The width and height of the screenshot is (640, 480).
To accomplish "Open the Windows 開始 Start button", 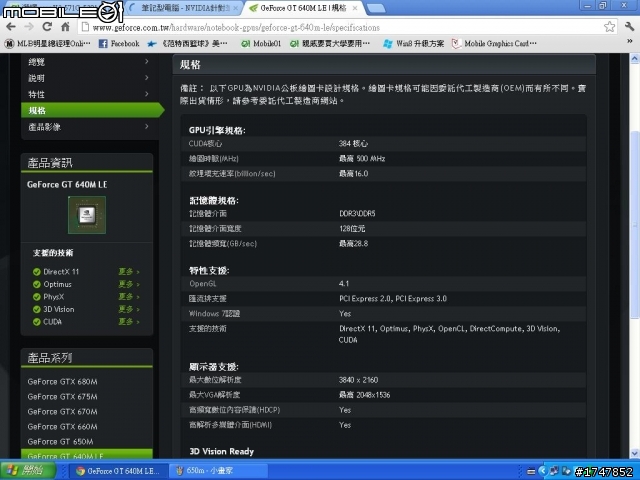I will (28, 471).
